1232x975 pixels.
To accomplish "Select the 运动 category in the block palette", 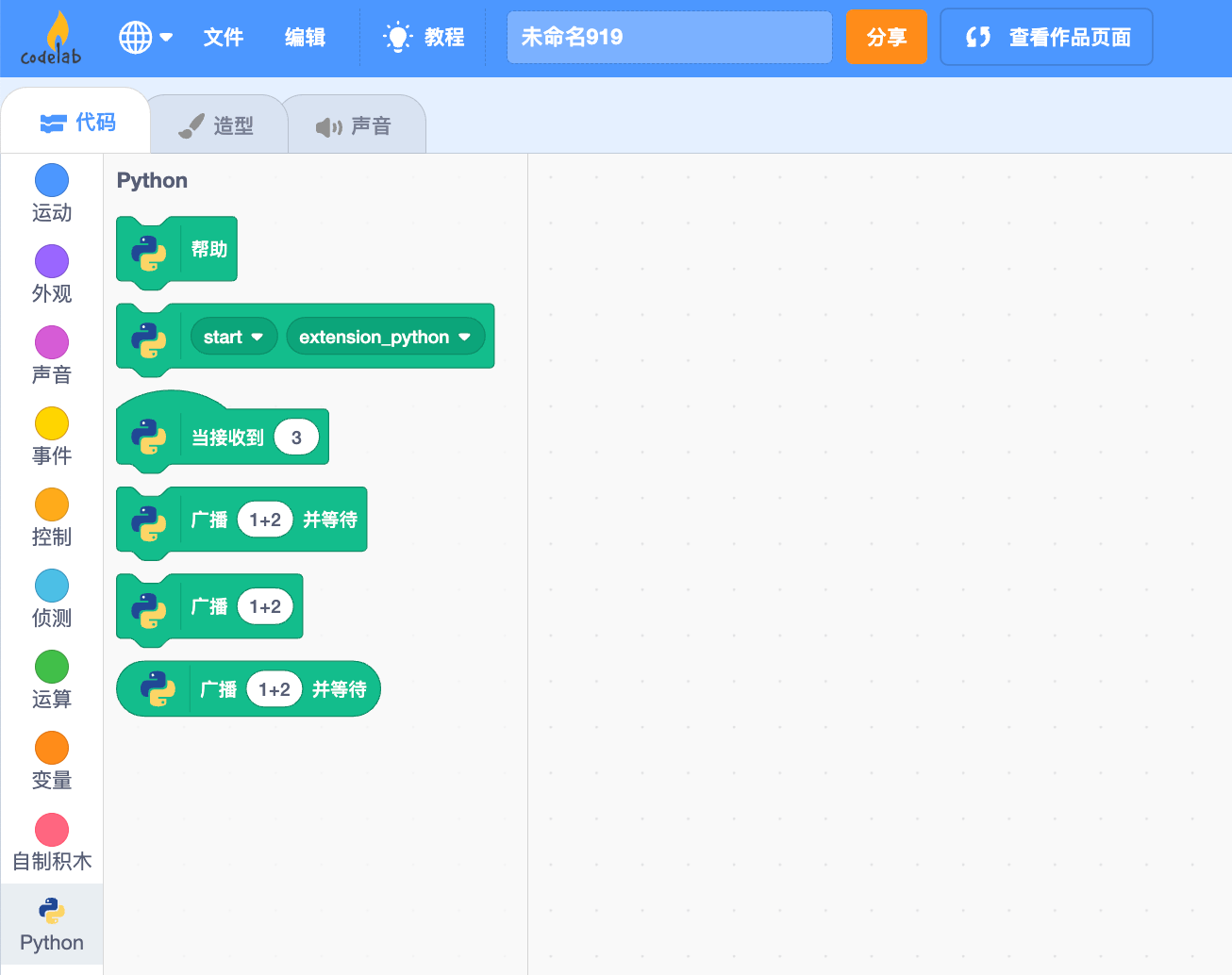I will 52,193.
